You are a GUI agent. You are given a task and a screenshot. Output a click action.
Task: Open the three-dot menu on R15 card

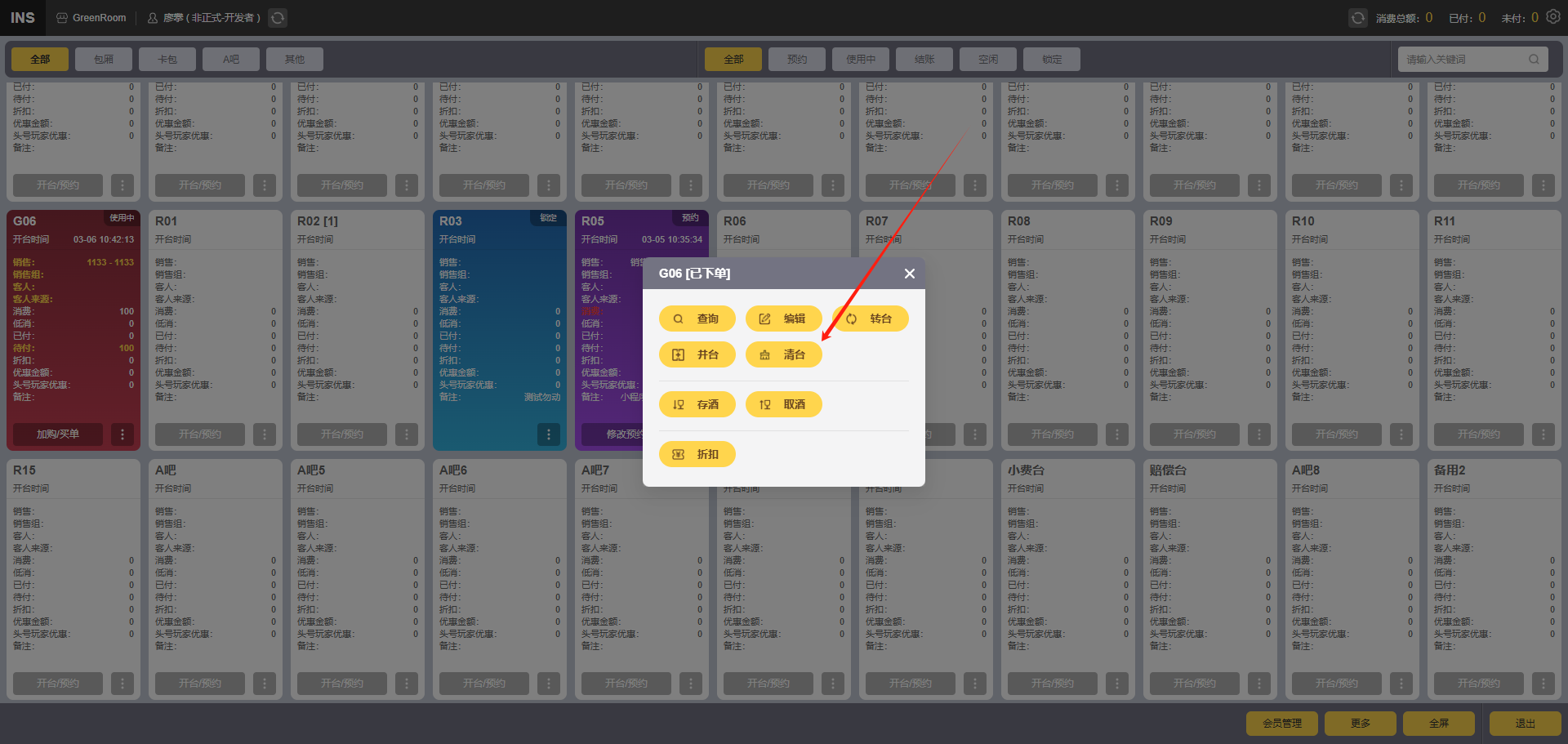tap(122, 684)
